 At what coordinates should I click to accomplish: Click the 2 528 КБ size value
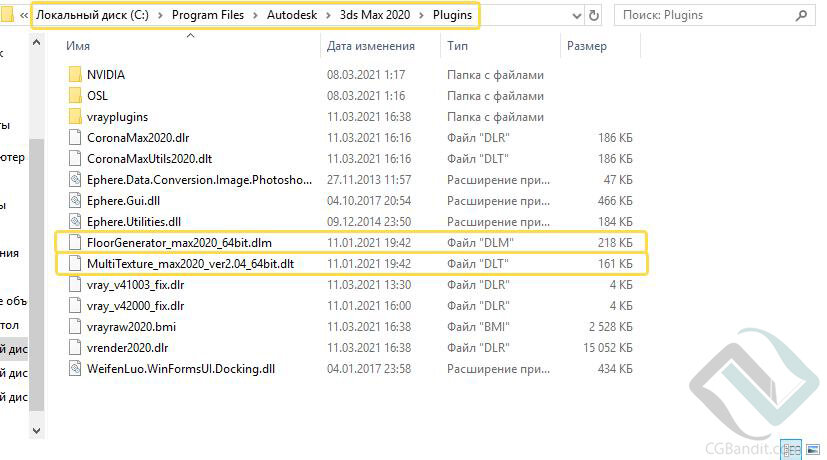(x=610, y=327)
